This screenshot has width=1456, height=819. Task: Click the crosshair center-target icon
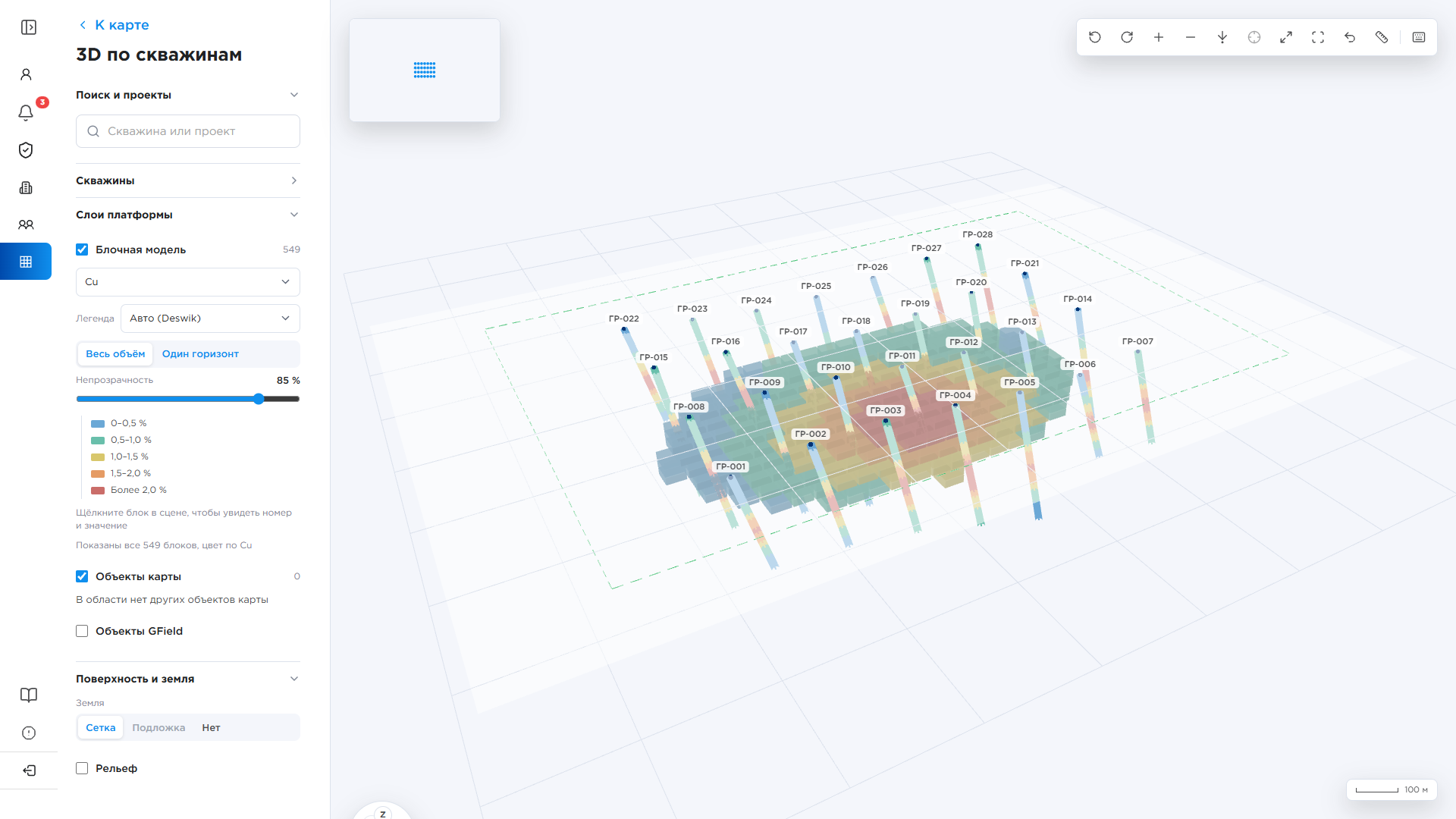tap(1254, 37)
